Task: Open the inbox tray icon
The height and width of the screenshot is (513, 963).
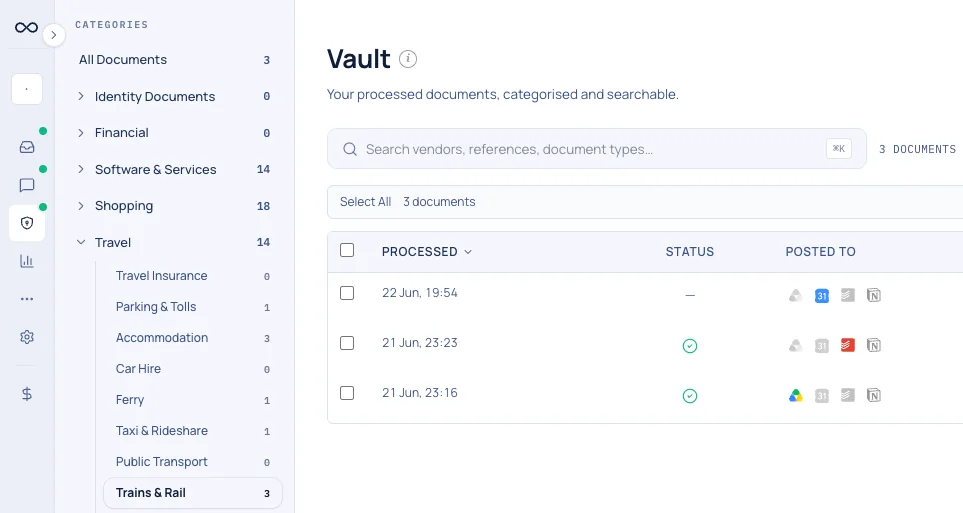Action: tap(27, 147)
